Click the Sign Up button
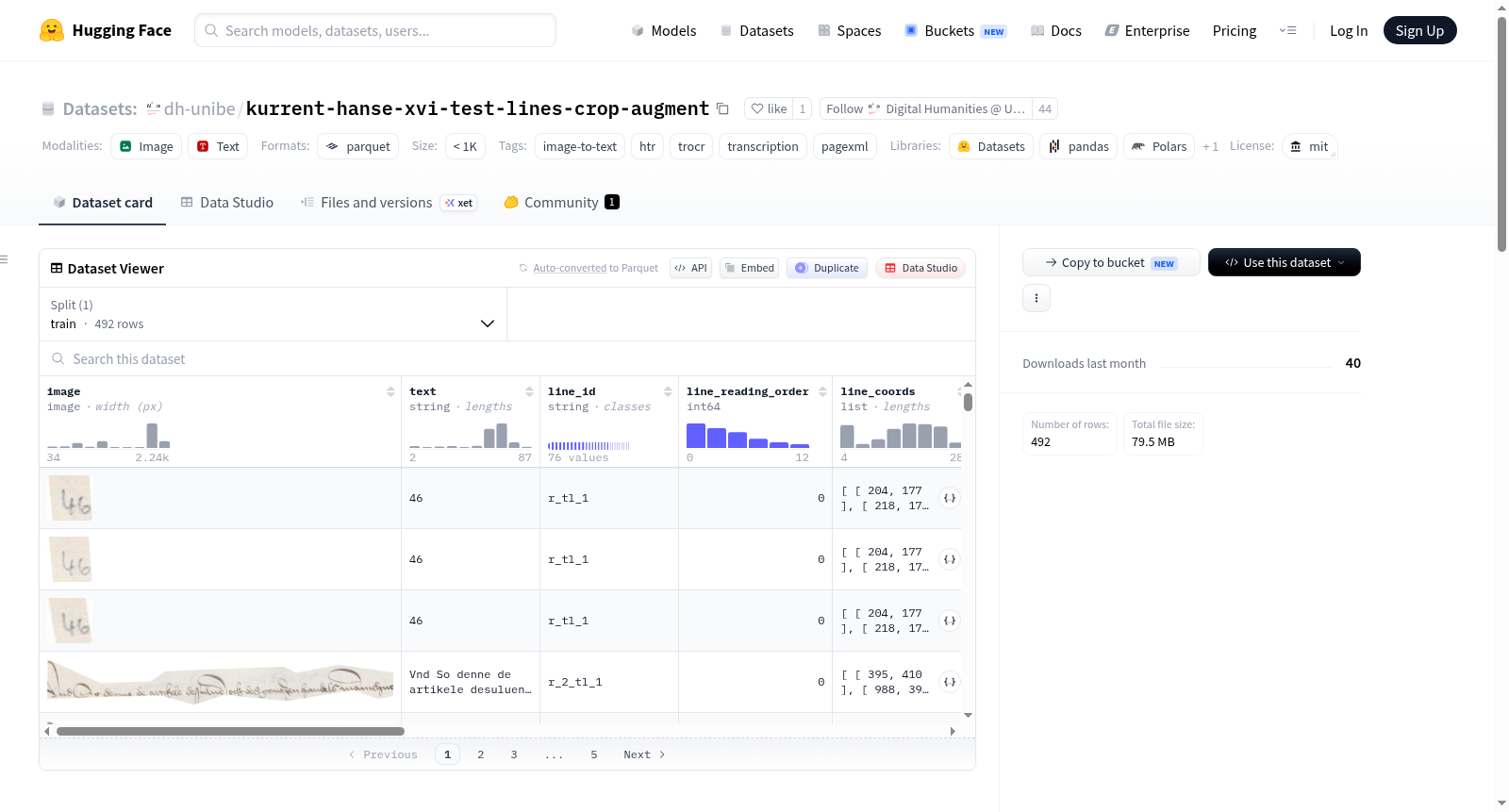Screen dimensions: 1509x812 (x=1419, y=30)
